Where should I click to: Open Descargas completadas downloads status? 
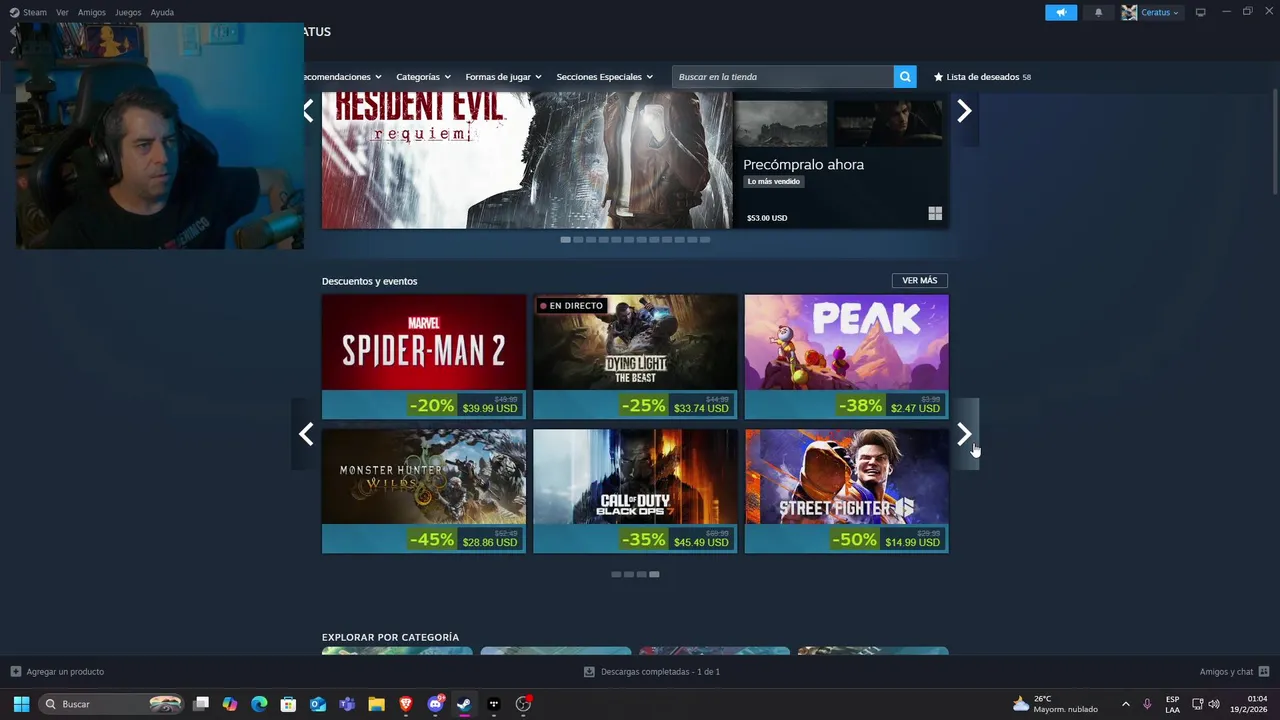click(x=651, y=672)
